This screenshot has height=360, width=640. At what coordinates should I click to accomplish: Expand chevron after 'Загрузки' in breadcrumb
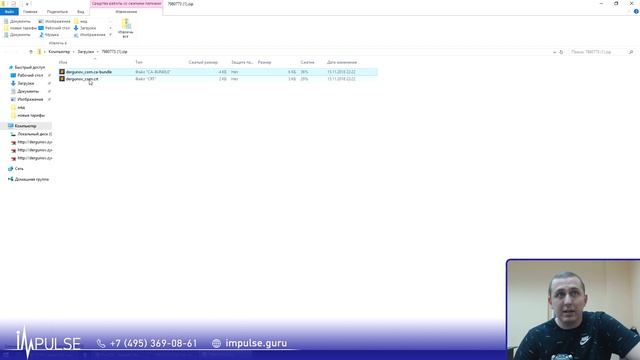pyautogui.click(x=98, y=52)
